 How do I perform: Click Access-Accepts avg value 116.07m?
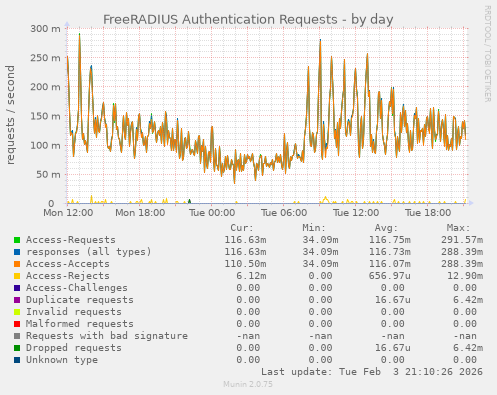coord(389,264)
